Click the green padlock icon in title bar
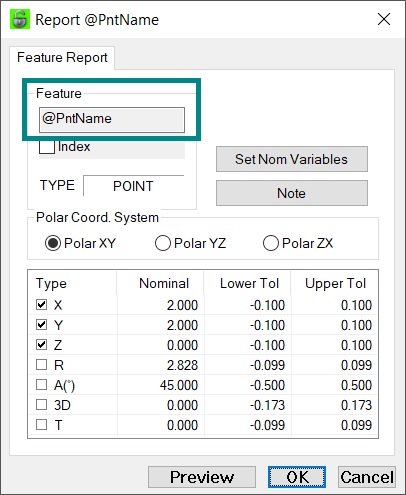This screenshot has width=406, height=495. tap(20, 19)
